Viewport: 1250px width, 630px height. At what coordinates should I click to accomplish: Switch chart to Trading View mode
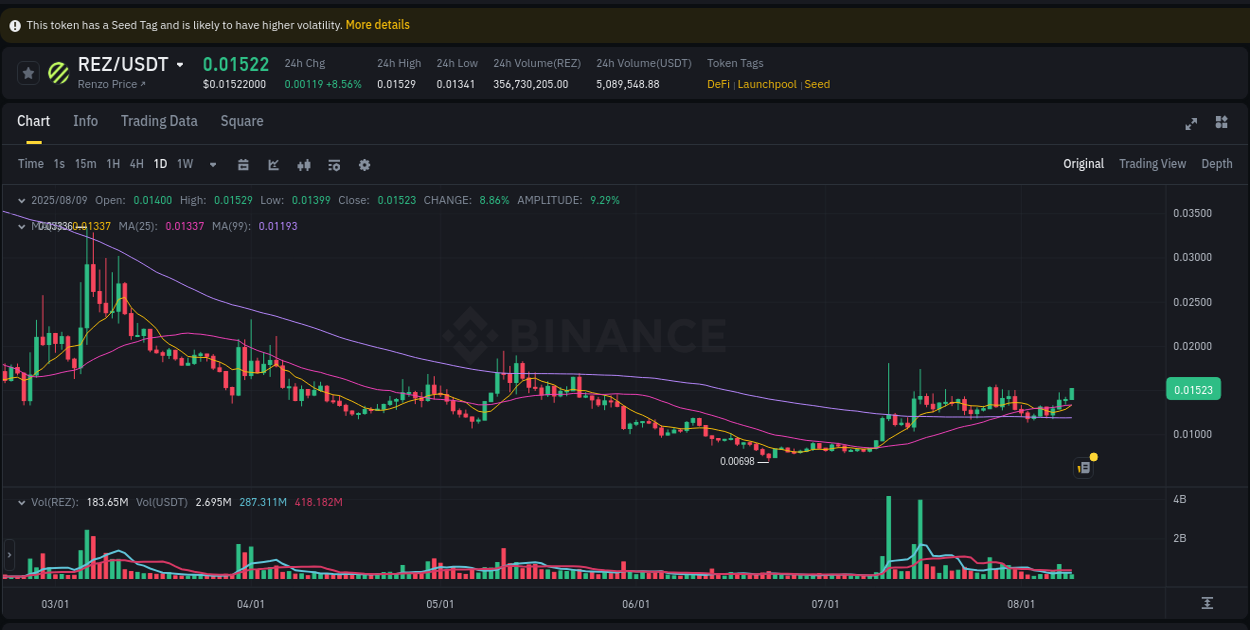(x=1152, y=163)
